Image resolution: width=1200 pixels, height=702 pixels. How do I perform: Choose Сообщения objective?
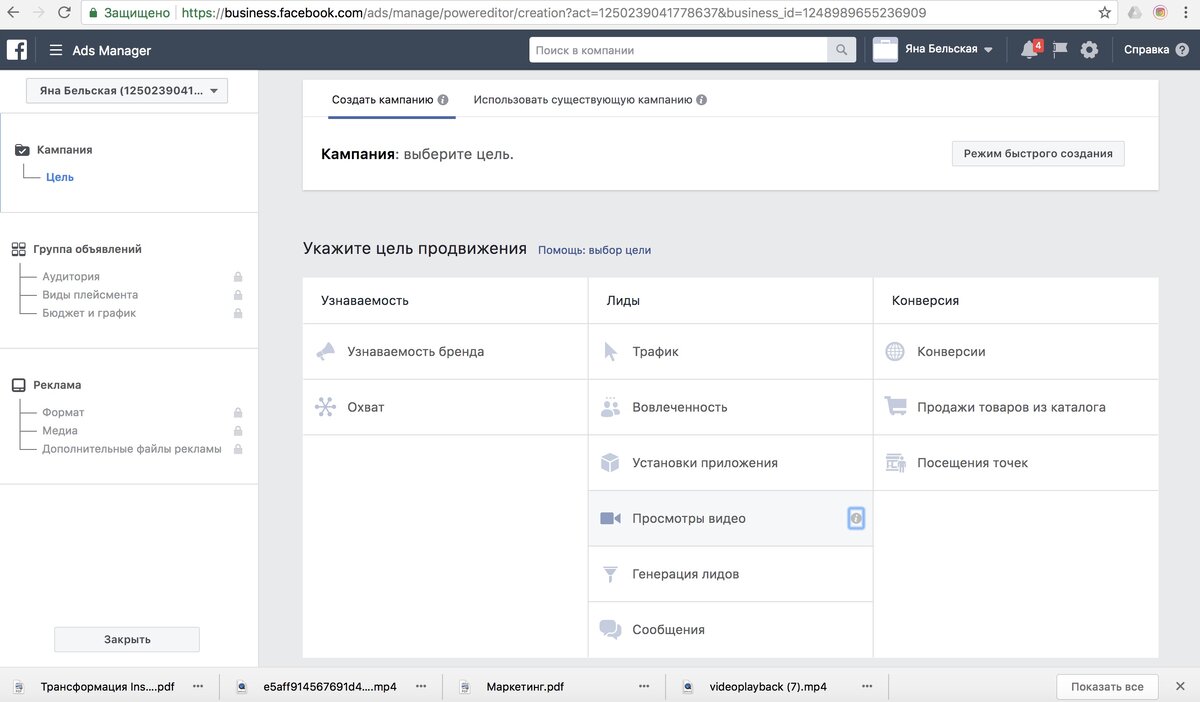pyautogui.click(x=730, y=630)
